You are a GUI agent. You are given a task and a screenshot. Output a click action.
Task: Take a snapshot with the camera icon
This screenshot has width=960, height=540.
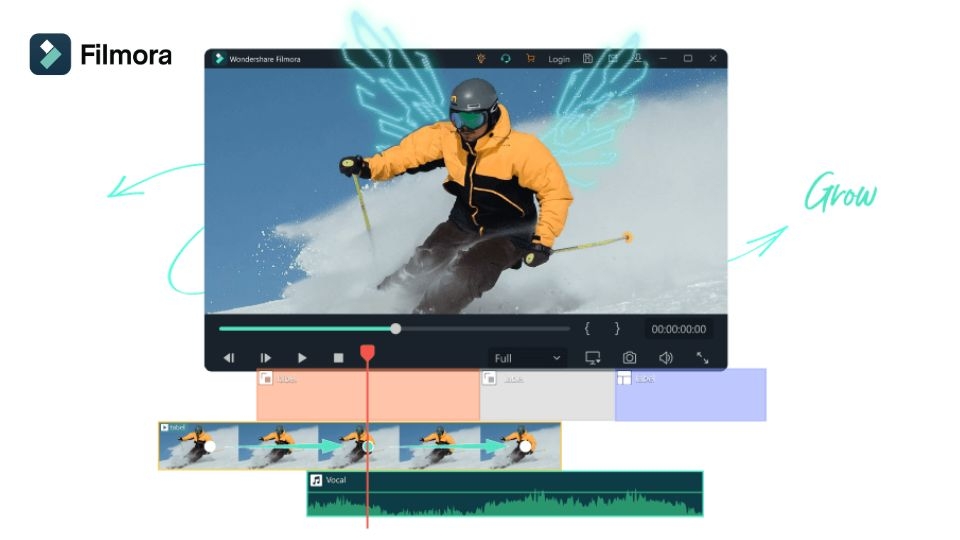pos(629,358)
